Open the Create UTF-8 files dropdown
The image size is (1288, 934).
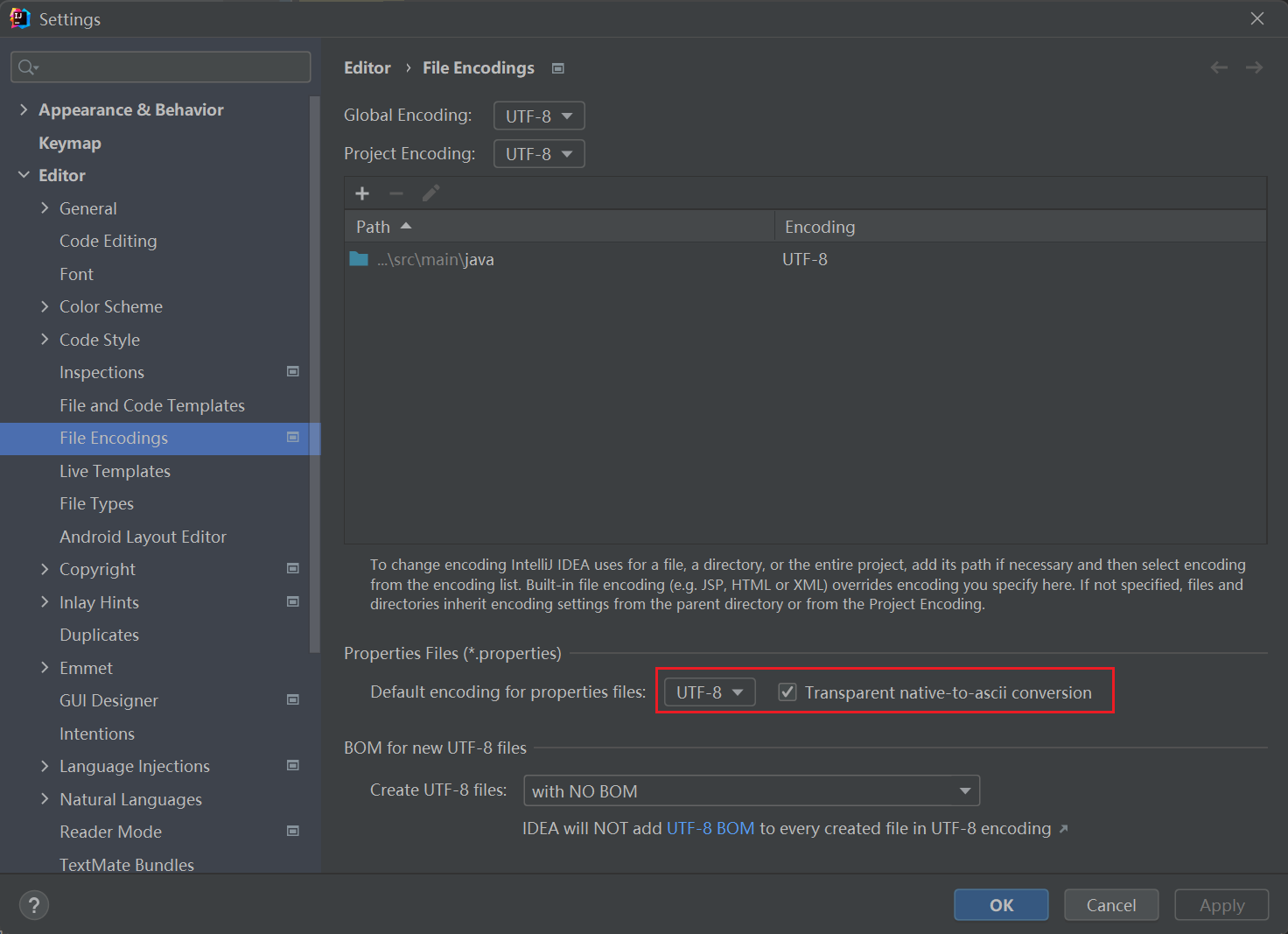pos(752,790)
